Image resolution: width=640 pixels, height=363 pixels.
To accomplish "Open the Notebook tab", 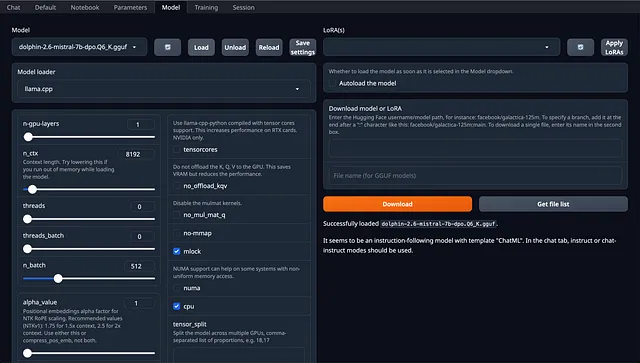I will coord(85,7).
